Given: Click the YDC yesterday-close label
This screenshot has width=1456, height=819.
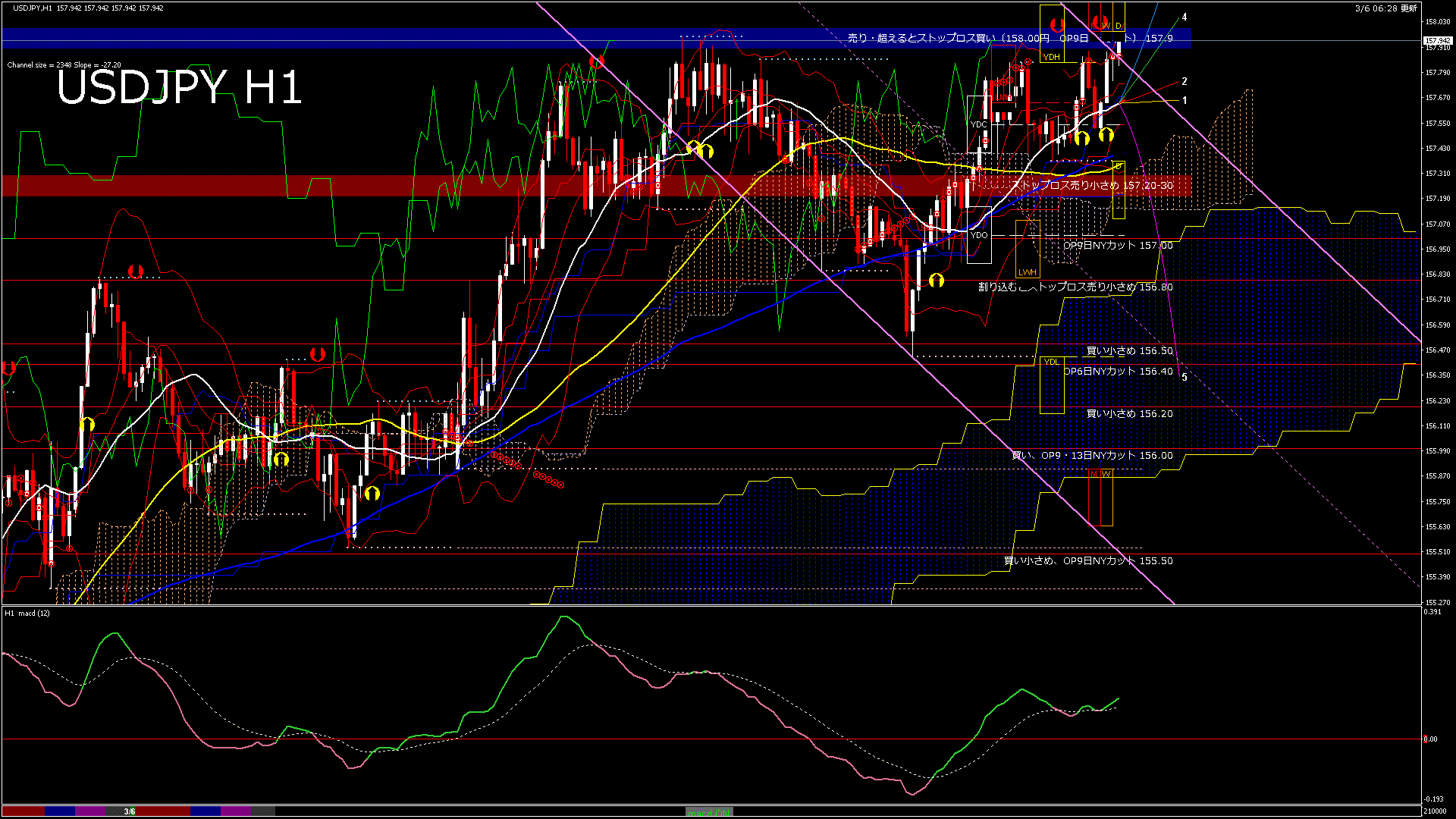Looking at the screenshot, I should (x=978, y=124).
